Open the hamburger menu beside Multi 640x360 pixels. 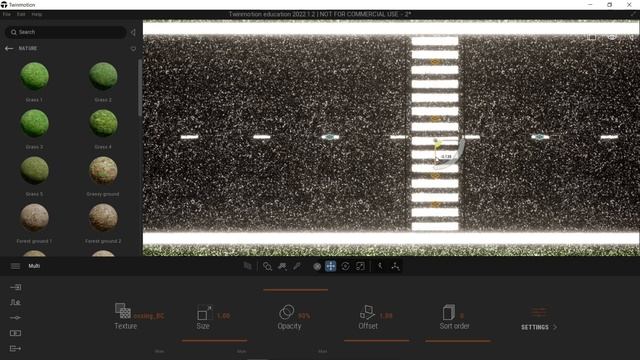[x=15, y=266]
